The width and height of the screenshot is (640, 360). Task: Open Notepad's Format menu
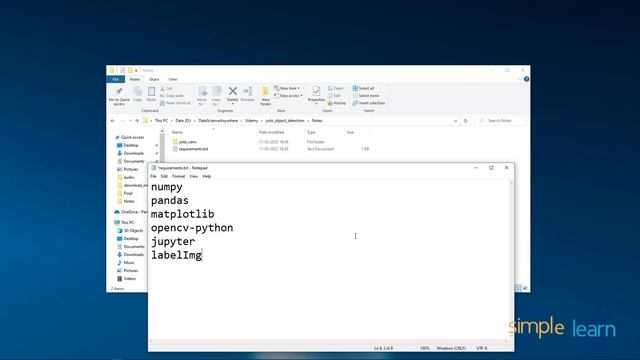[x=178, y=176]
